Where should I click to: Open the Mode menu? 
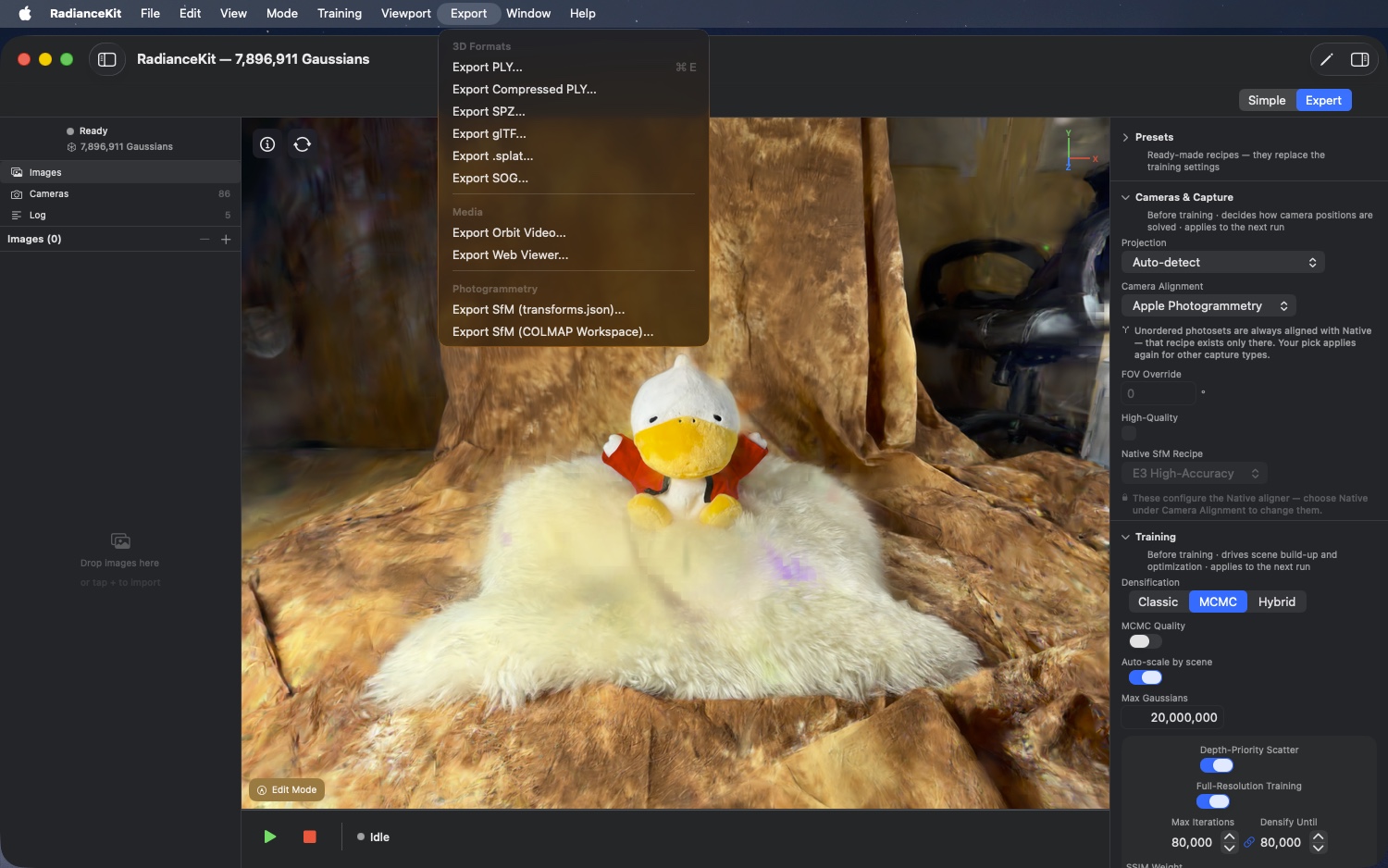click(282, 13)
